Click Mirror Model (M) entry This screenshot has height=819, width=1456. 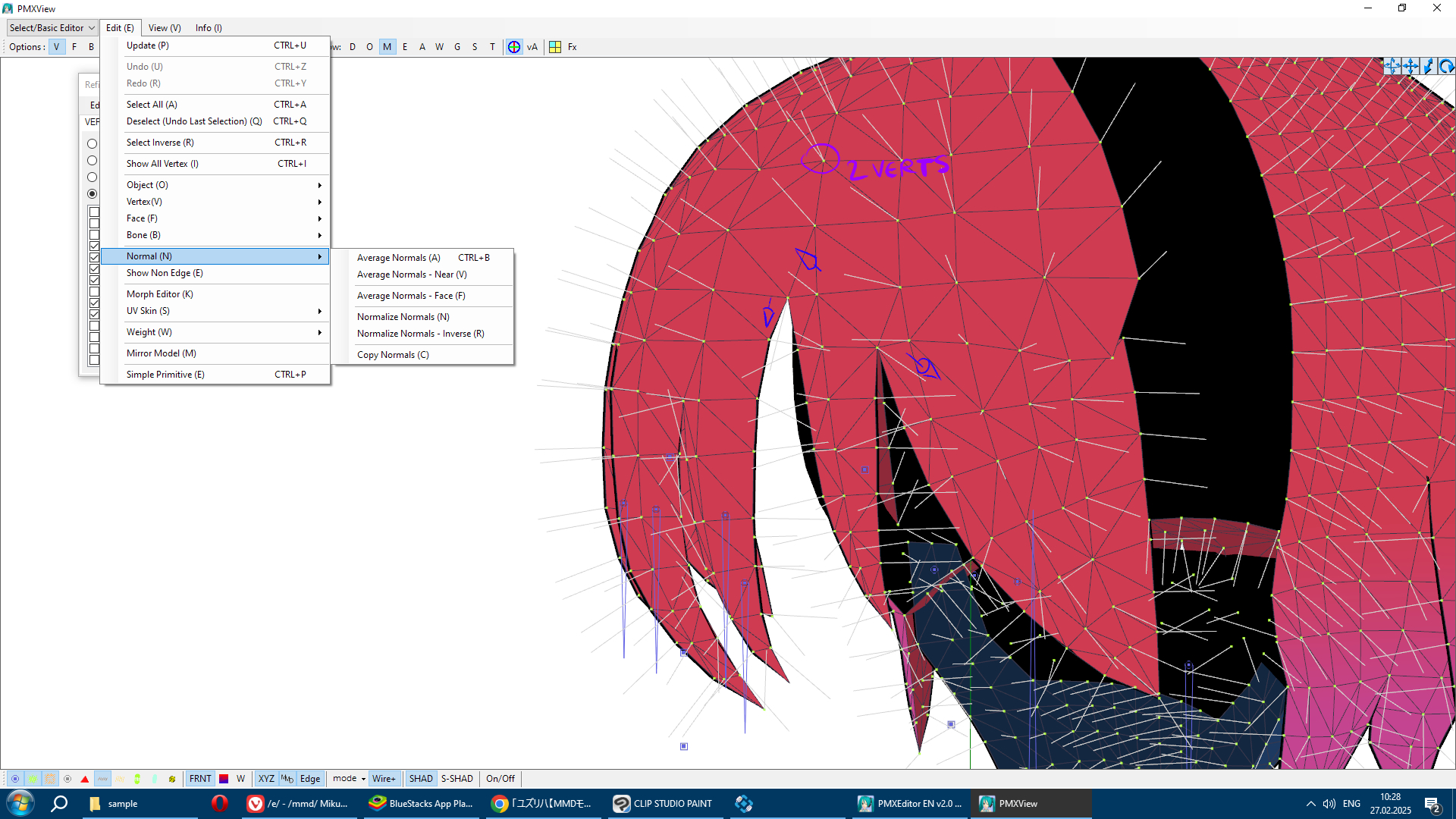click(216, 353)
